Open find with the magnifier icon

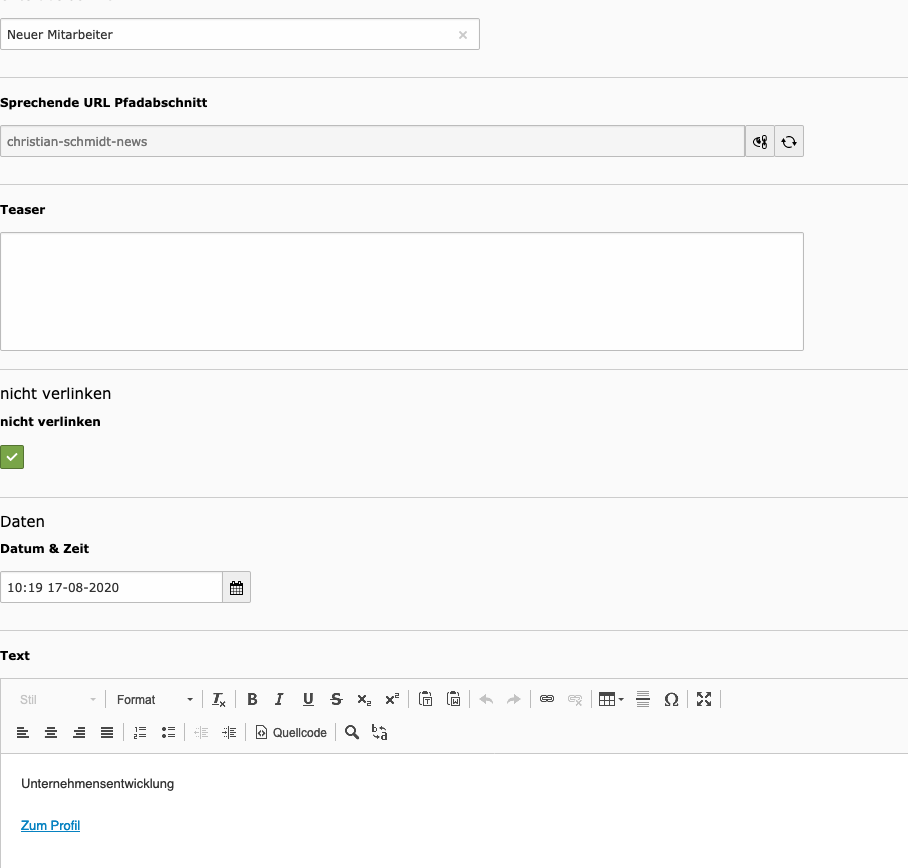[352, 733]
